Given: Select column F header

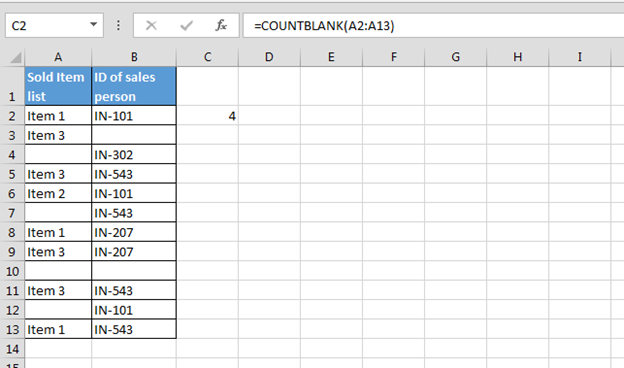Looking at the screenshot, I should coord(394,57).
